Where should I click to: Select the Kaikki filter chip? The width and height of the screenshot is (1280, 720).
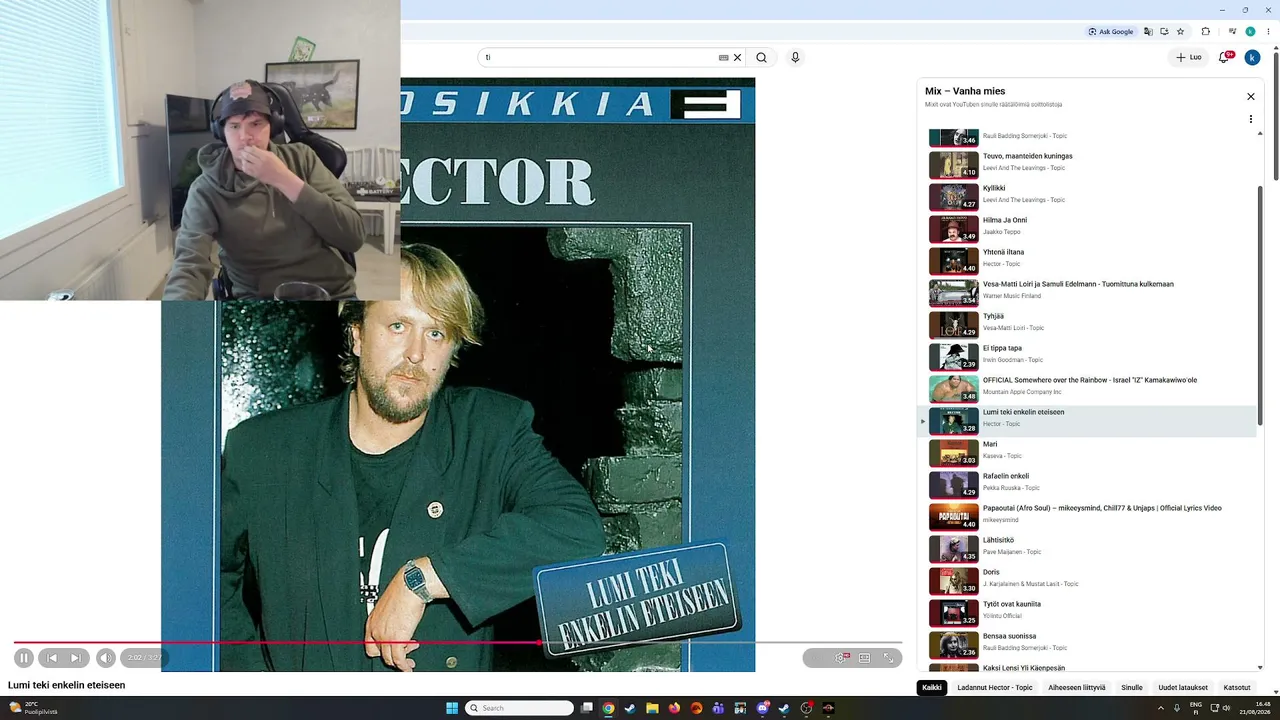pyautogui.click(x=932, y=687)
